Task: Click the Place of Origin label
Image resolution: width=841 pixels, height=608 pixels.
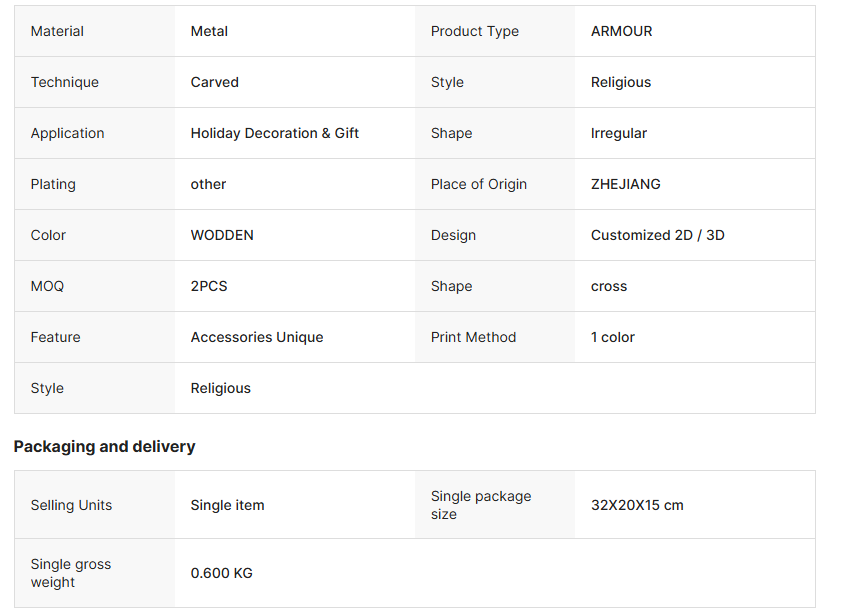Action: 478,184
